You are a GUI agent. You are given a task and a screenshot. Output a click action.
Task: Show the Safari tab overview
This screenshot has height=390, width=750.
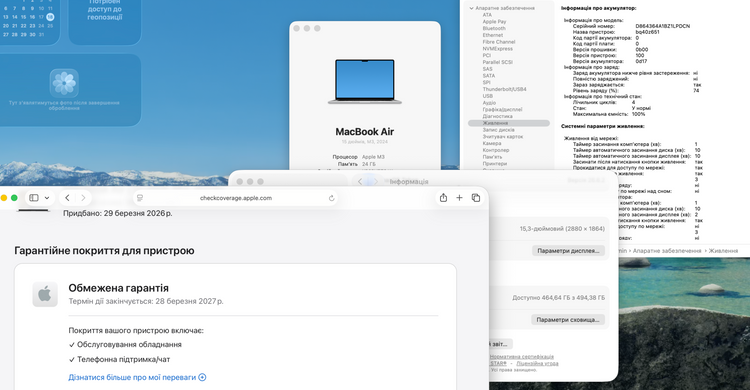(475, 198)
